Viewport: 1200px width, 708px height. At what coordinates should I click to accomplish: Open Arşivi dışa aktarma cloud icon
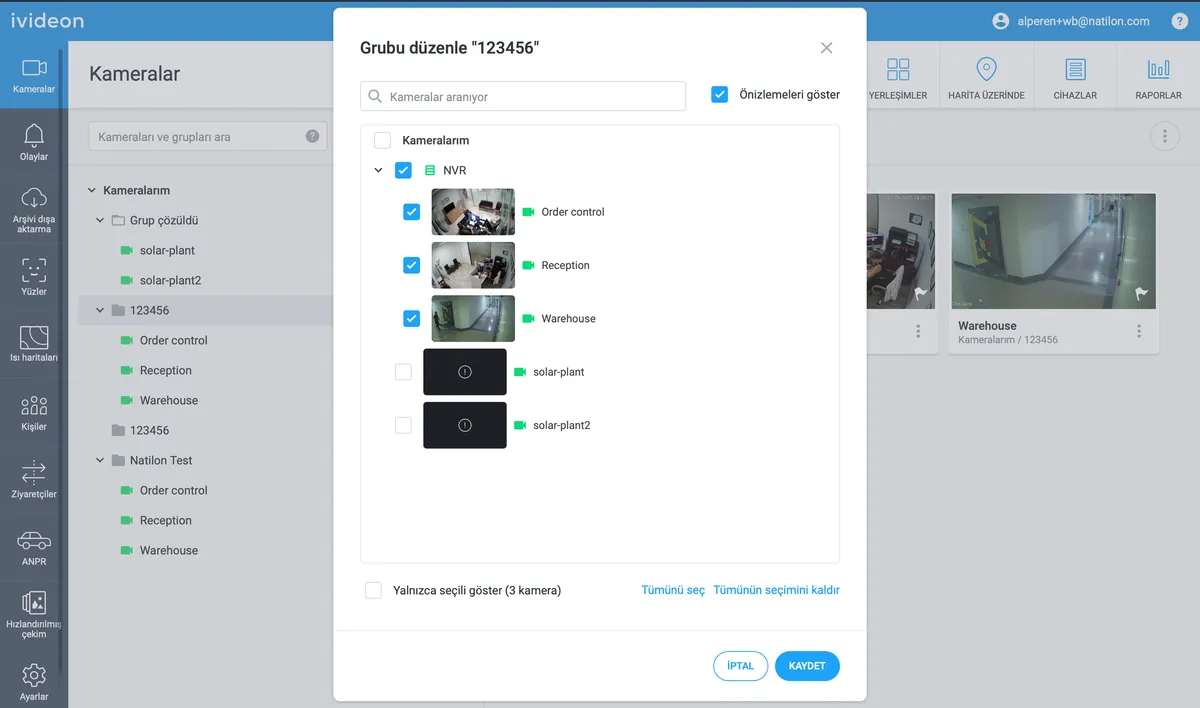34,197
